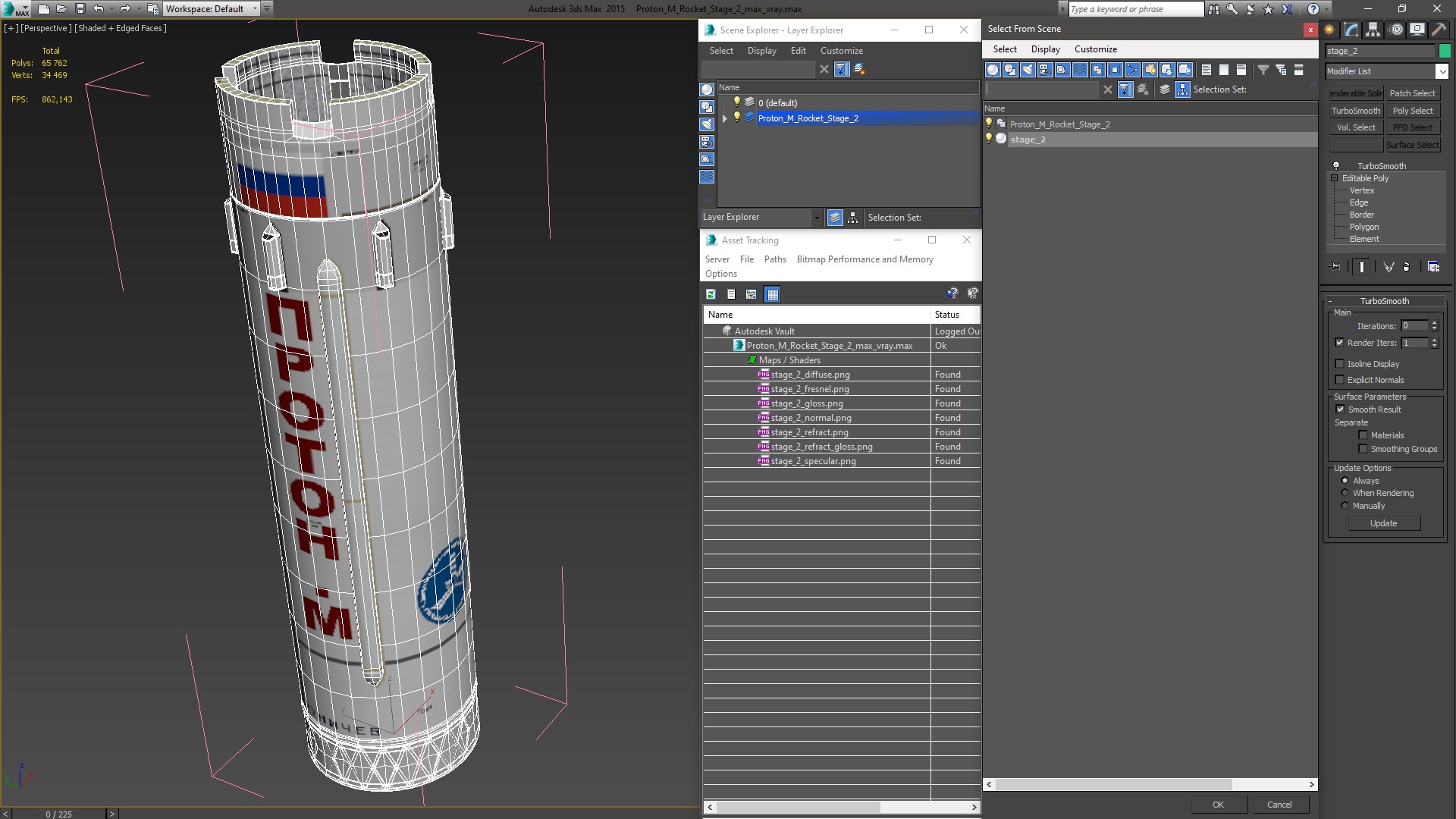Click the Redo arrow icon
Screen dimensions: 1456x819
click(x=125, y=9)
